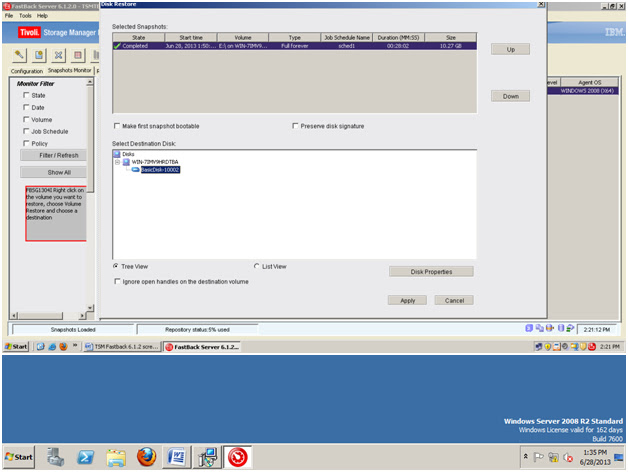Check Preserve disk signature option
The width and height of the screenshot is (628, 472).
click(x=295, y=126)
